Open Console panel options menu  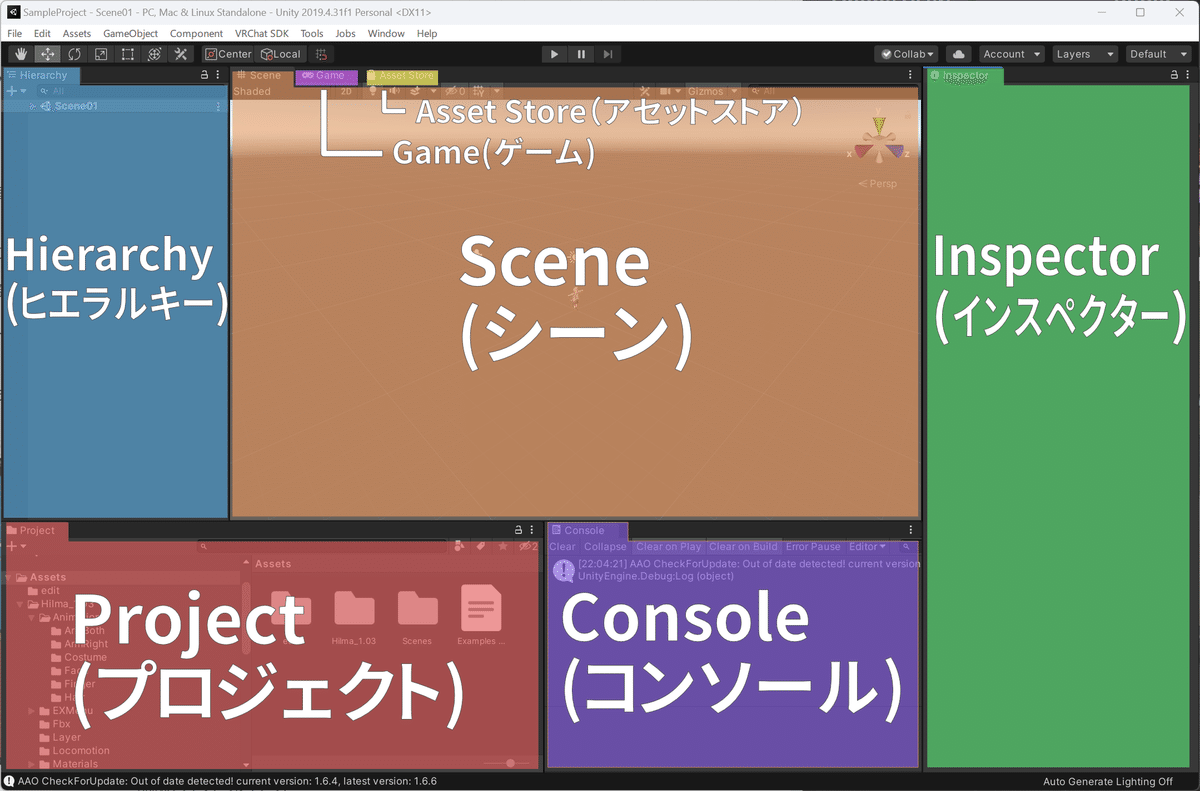click(x=910, y=530)
